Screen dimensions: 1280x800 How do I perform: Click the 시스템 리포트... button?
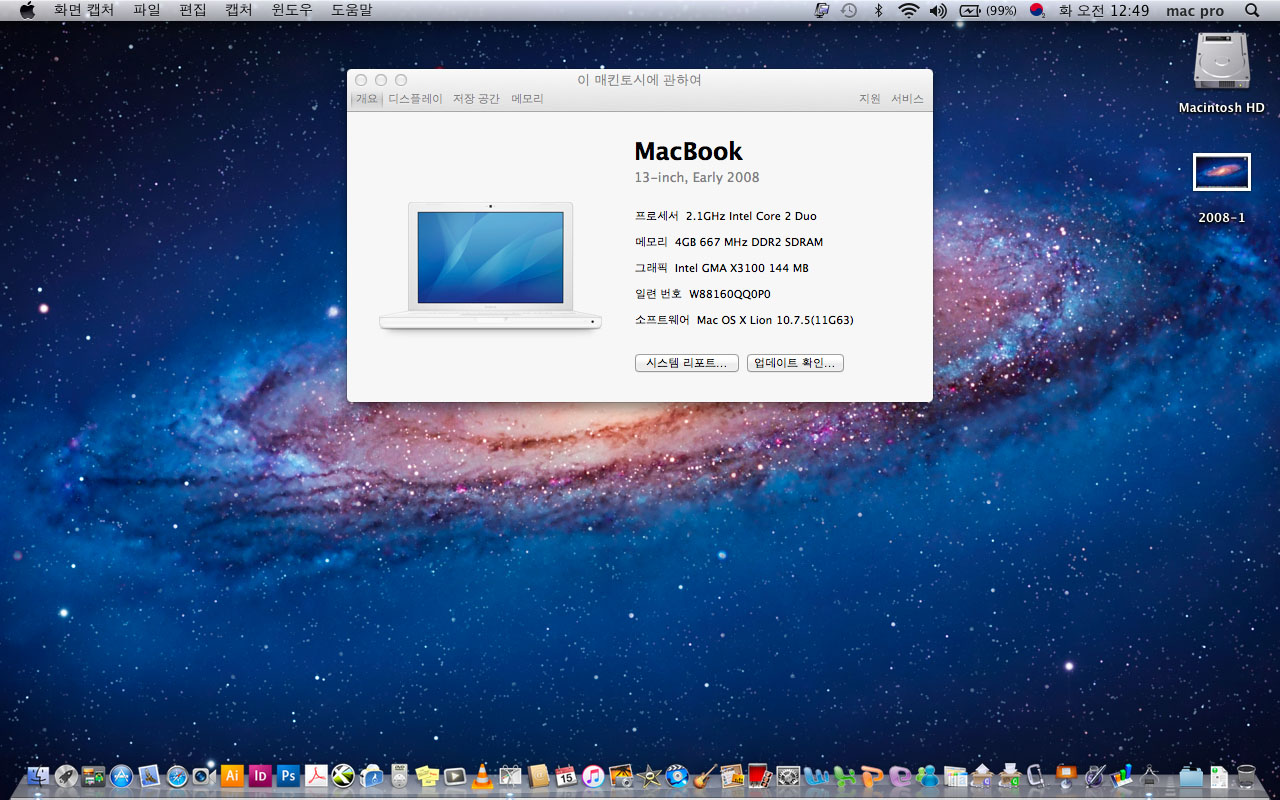[686, 363]
